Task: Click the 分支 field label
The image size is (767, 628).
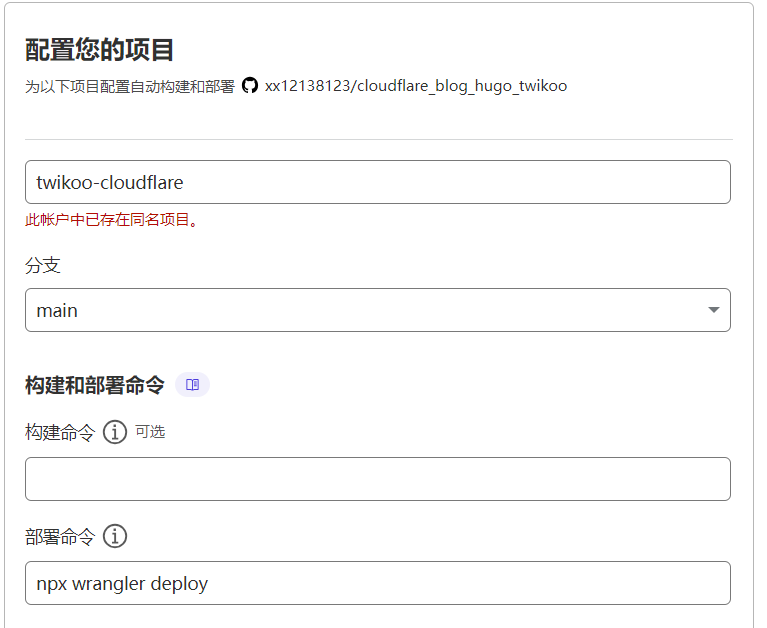Action: [x=43, y=265]
